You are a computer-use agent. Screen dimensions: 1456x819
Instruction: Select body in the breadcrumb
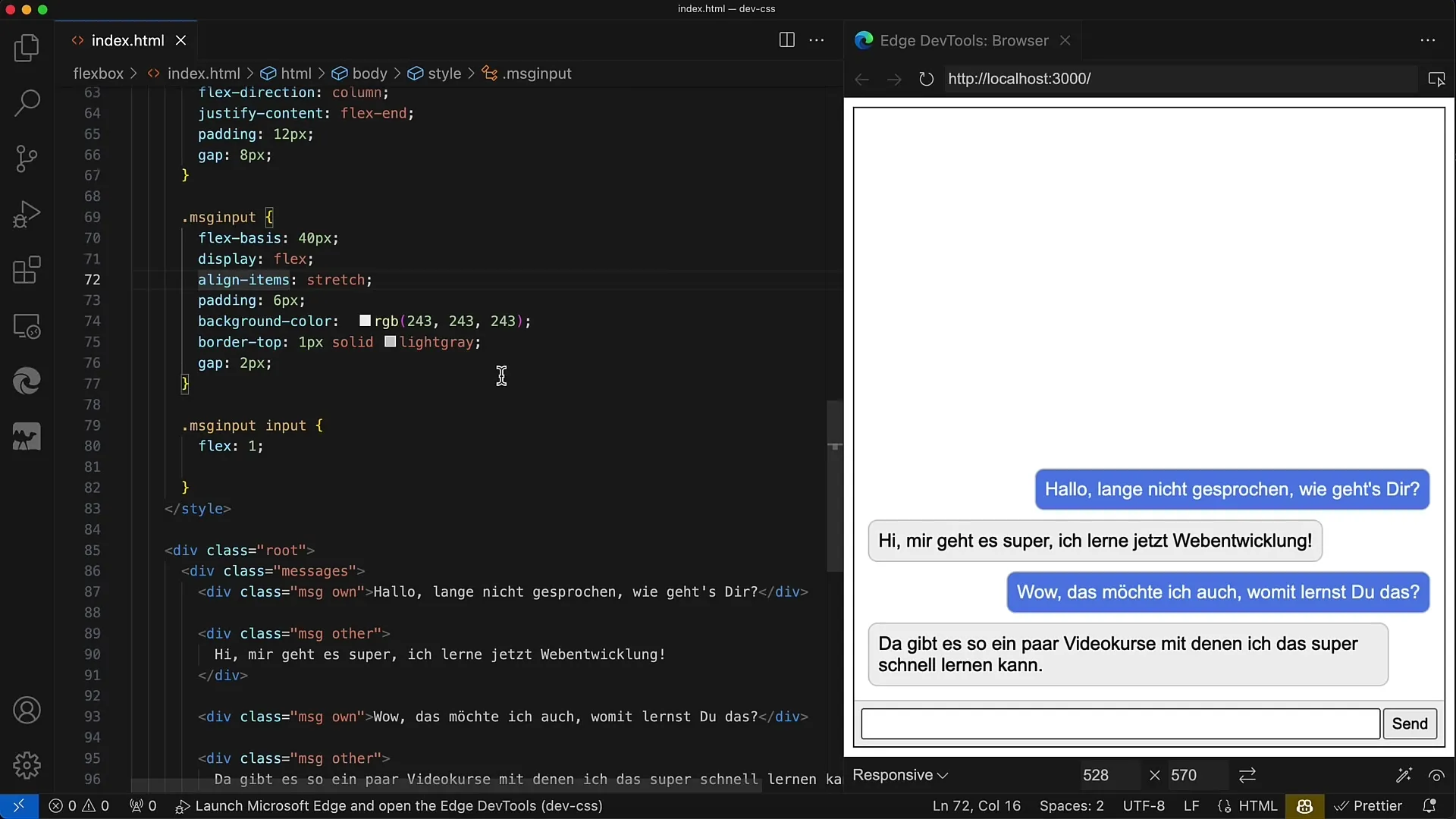point(369,74)
